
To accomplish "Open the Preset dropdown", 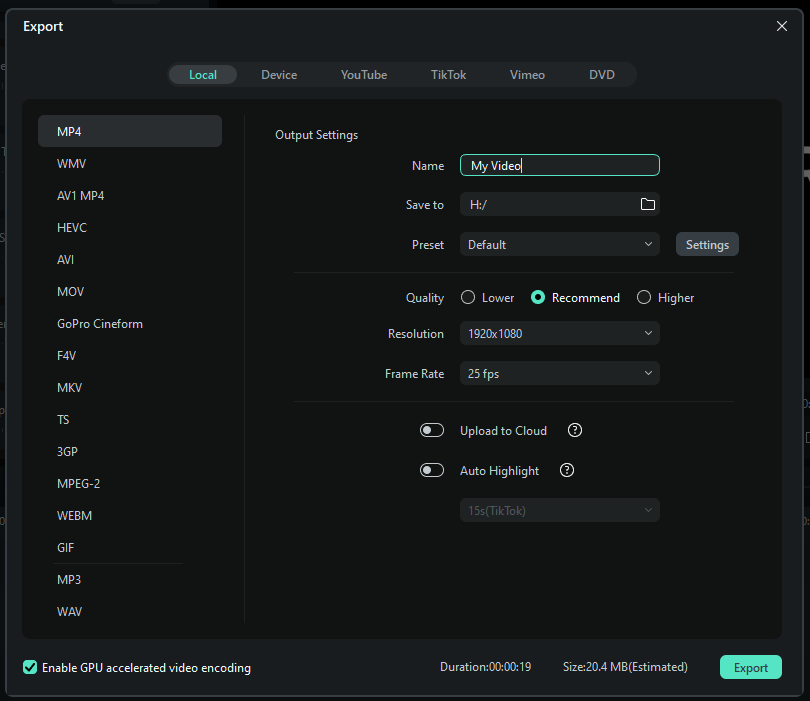I will click(x=559, y=244).
